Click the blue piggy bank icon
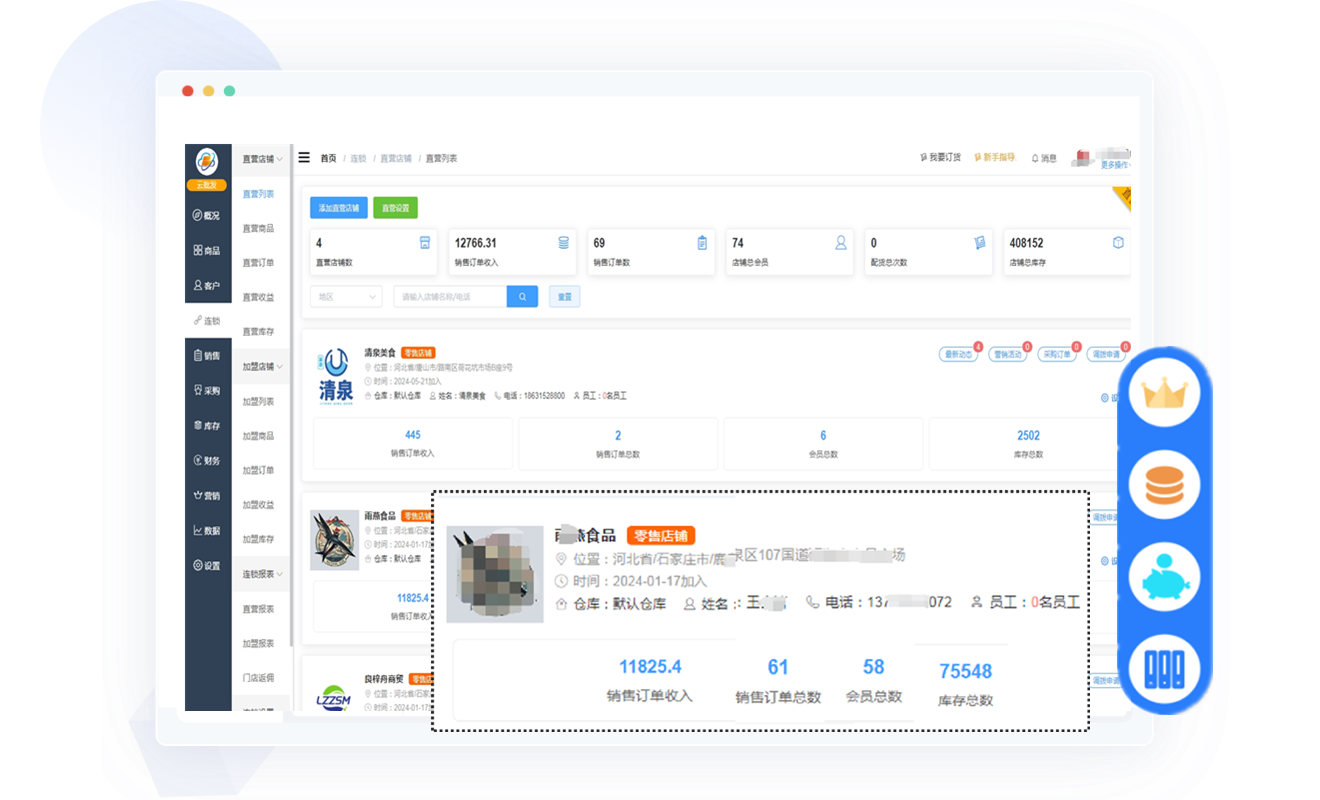 [x=1164, y=579]
